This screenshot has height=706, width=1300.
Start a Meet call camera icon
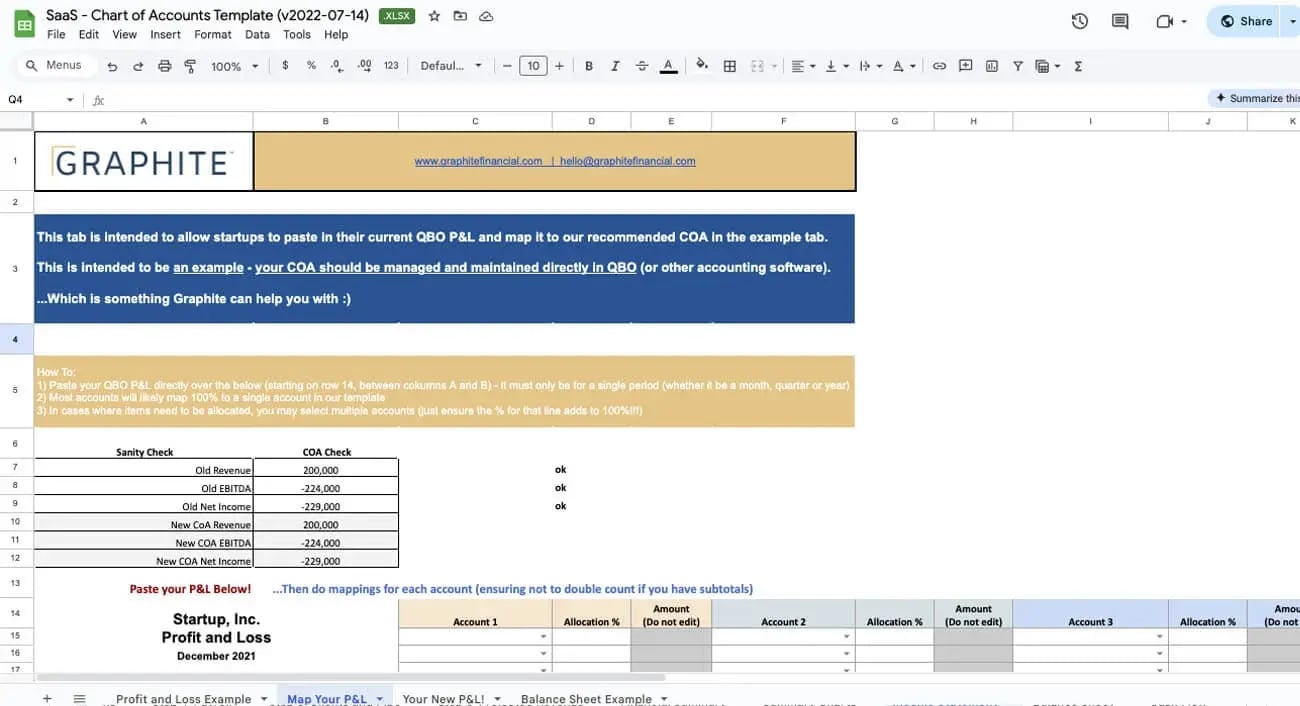pos(1164,21)
